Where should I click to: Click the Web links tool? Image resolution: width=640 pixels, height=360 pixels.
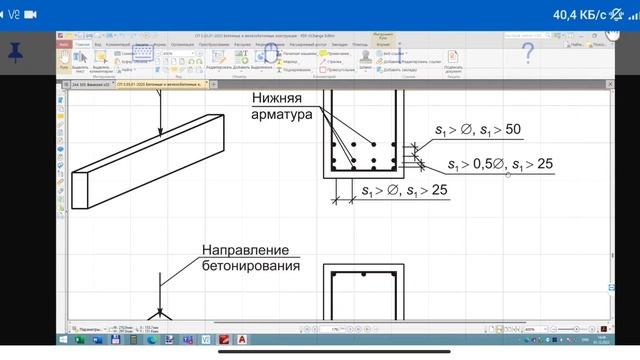(391, 53)
